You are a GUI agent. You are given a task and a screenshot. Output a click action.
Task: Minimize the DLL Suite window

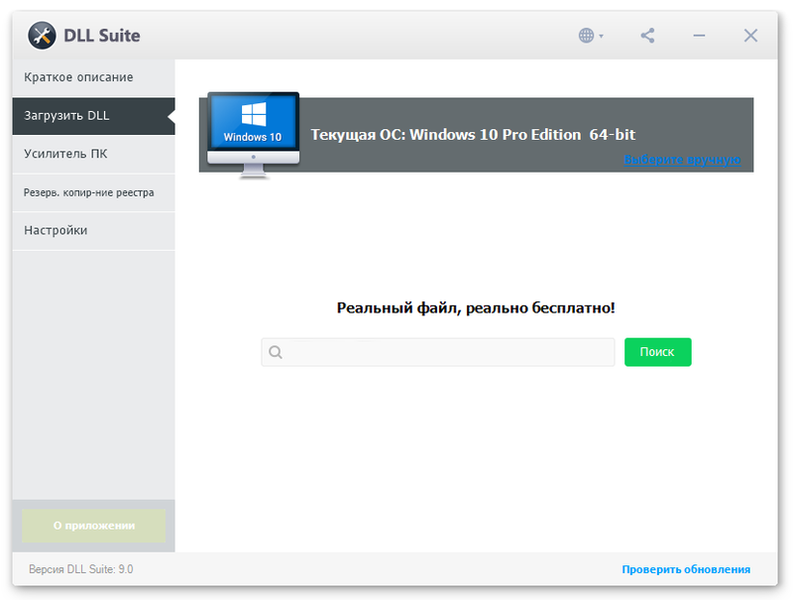[699, 35]
